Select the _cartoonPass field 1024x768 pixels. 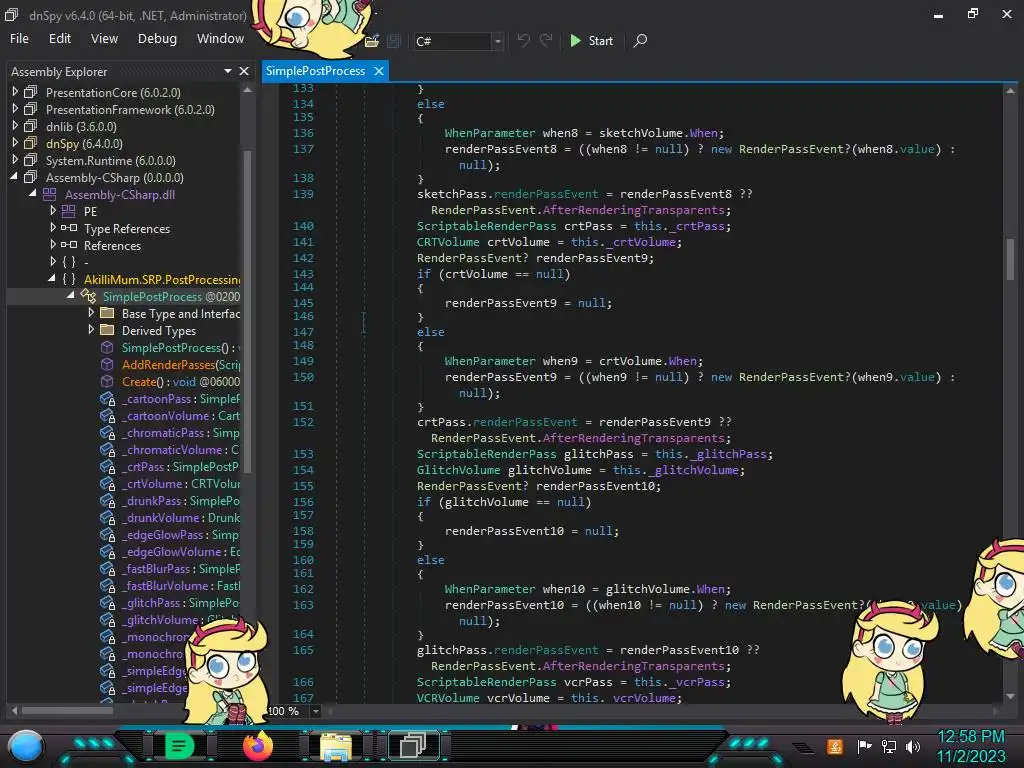coord(181,398)
